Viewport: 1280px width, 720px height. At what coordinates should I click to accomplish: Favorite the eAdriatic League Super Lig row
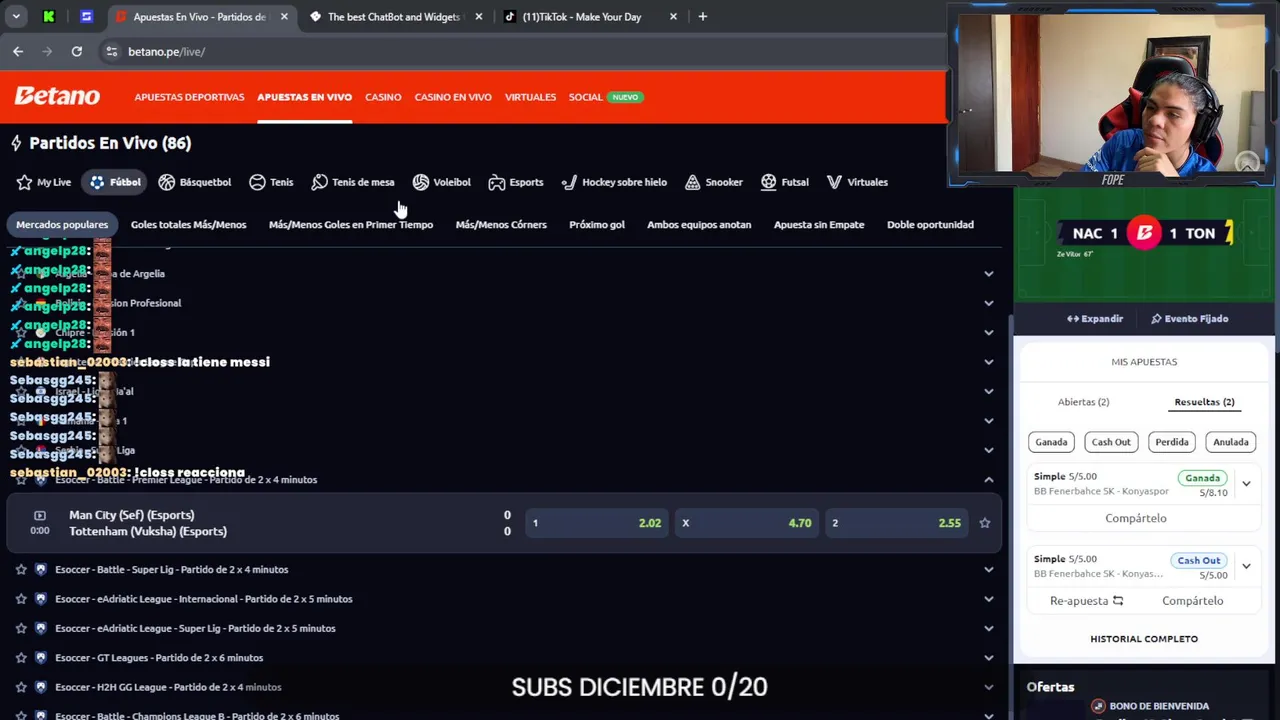(21, 628)
